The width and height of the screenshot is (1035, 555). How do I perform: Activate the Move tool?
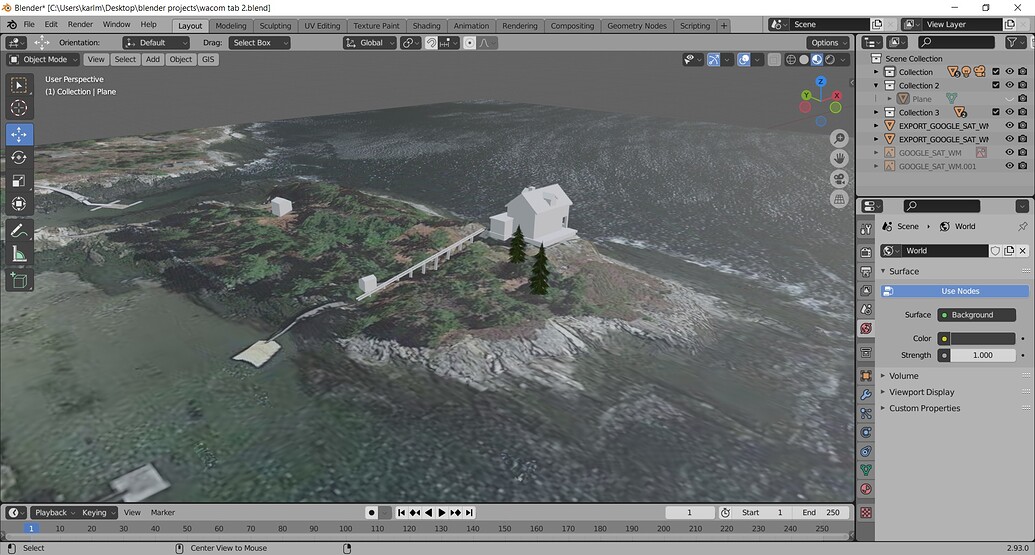(18, 135)
